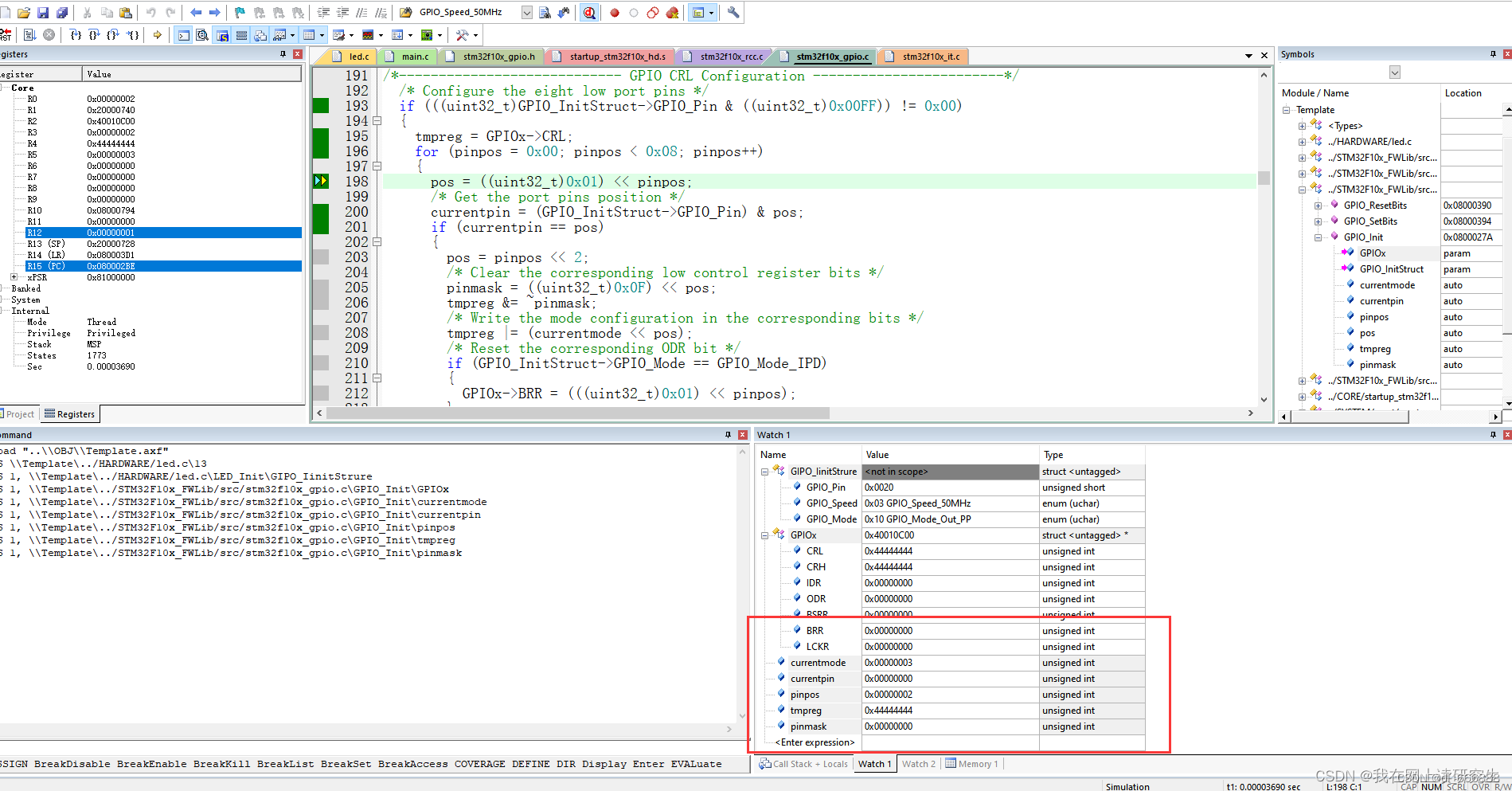Image resolution: width=1512 pixels, height=791 pixels.
Task: Open the GPIO_Speed_50MHz target dropdown
Action: (x=525, y=12)
